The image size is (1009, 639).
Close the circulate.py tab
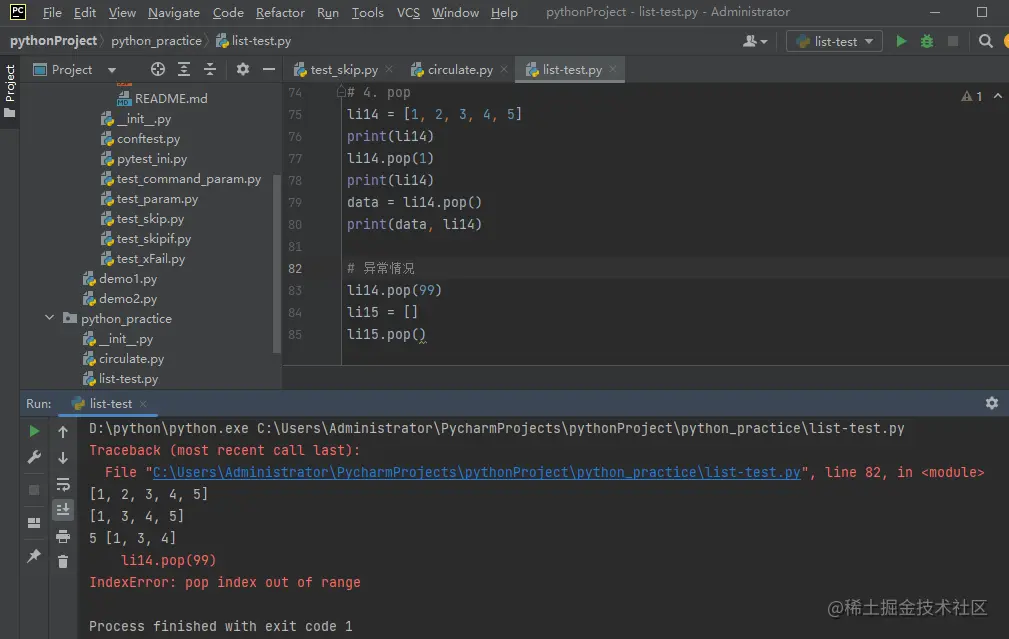pyautogui.click(x=504, y=69)
